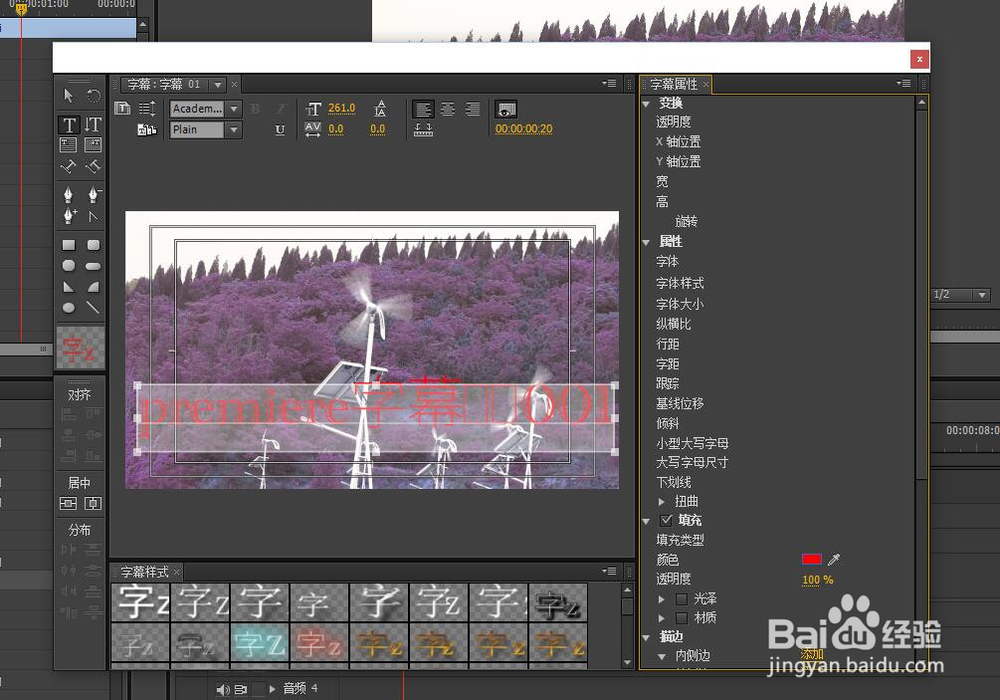Select the Line tool
This screenshot has height=700, width=1000.
pos(93,308)
